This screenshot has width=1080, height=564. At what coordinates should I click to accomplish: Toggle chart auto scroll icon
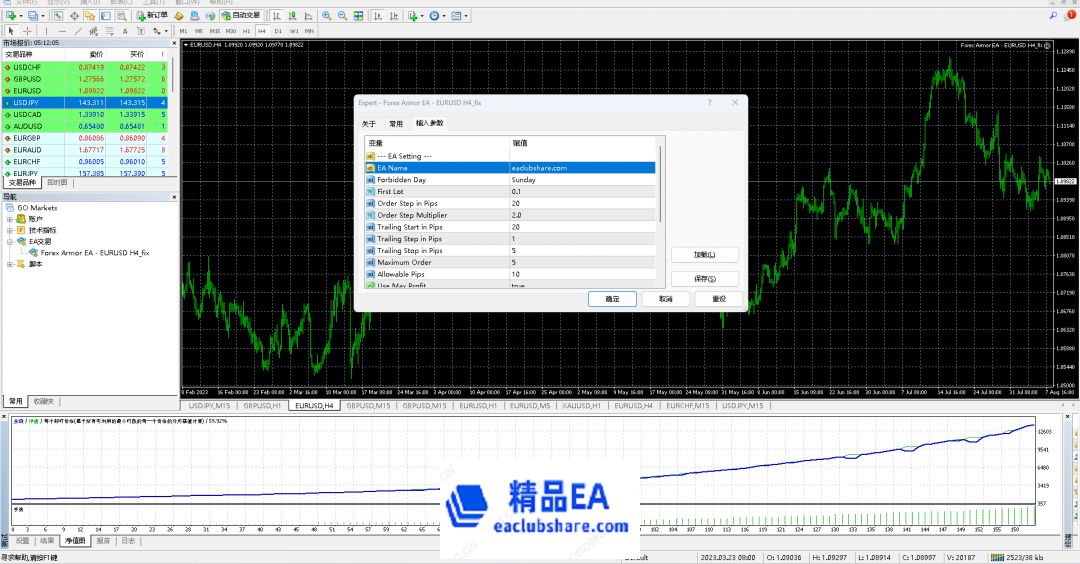377,16
